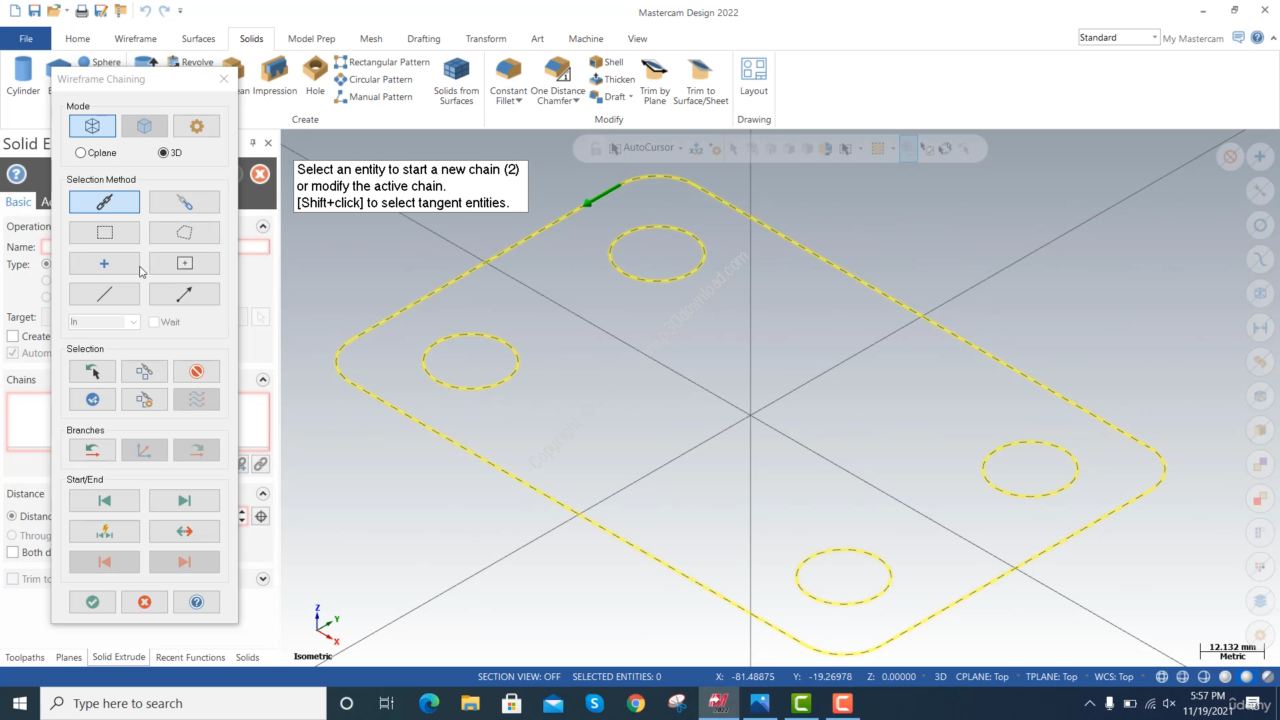Open the Surfaces ribbon tab
1280x720 pixels.
click(198, 39)
